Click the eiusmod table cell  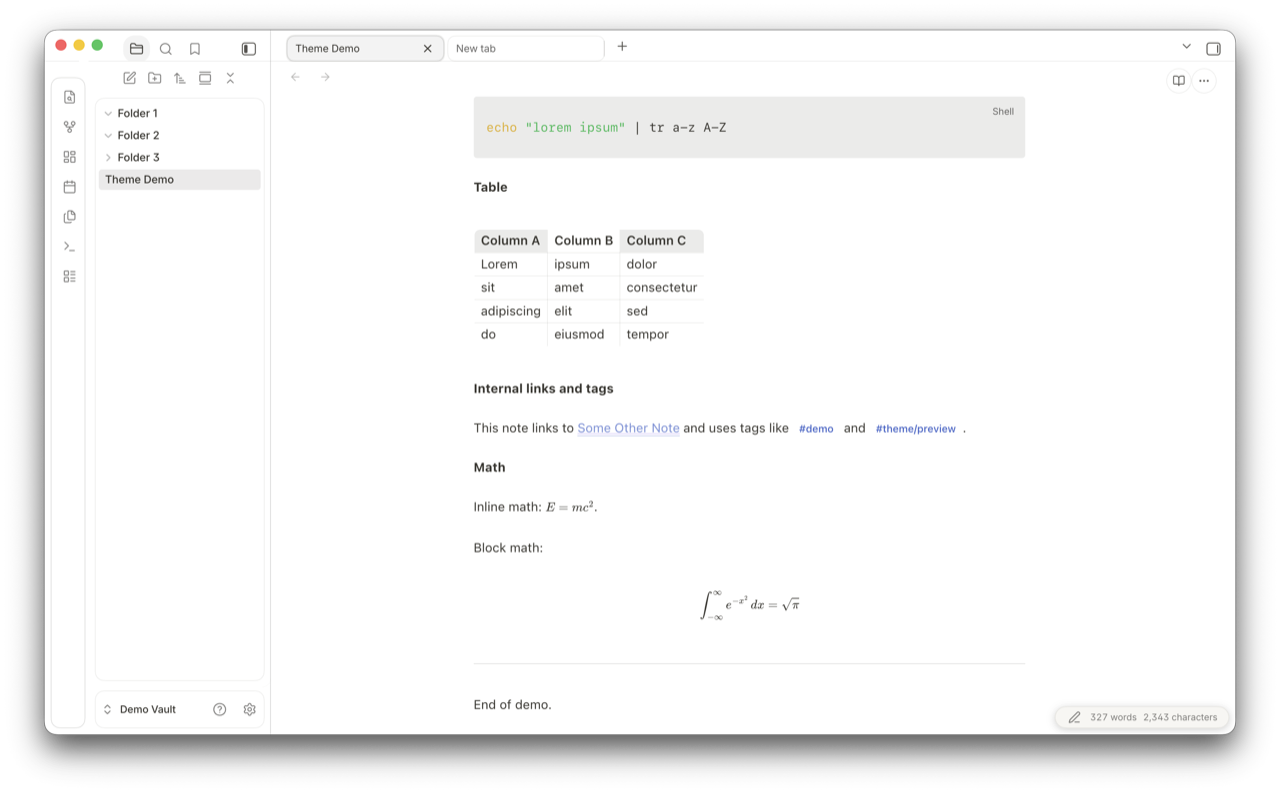[584, 334]
